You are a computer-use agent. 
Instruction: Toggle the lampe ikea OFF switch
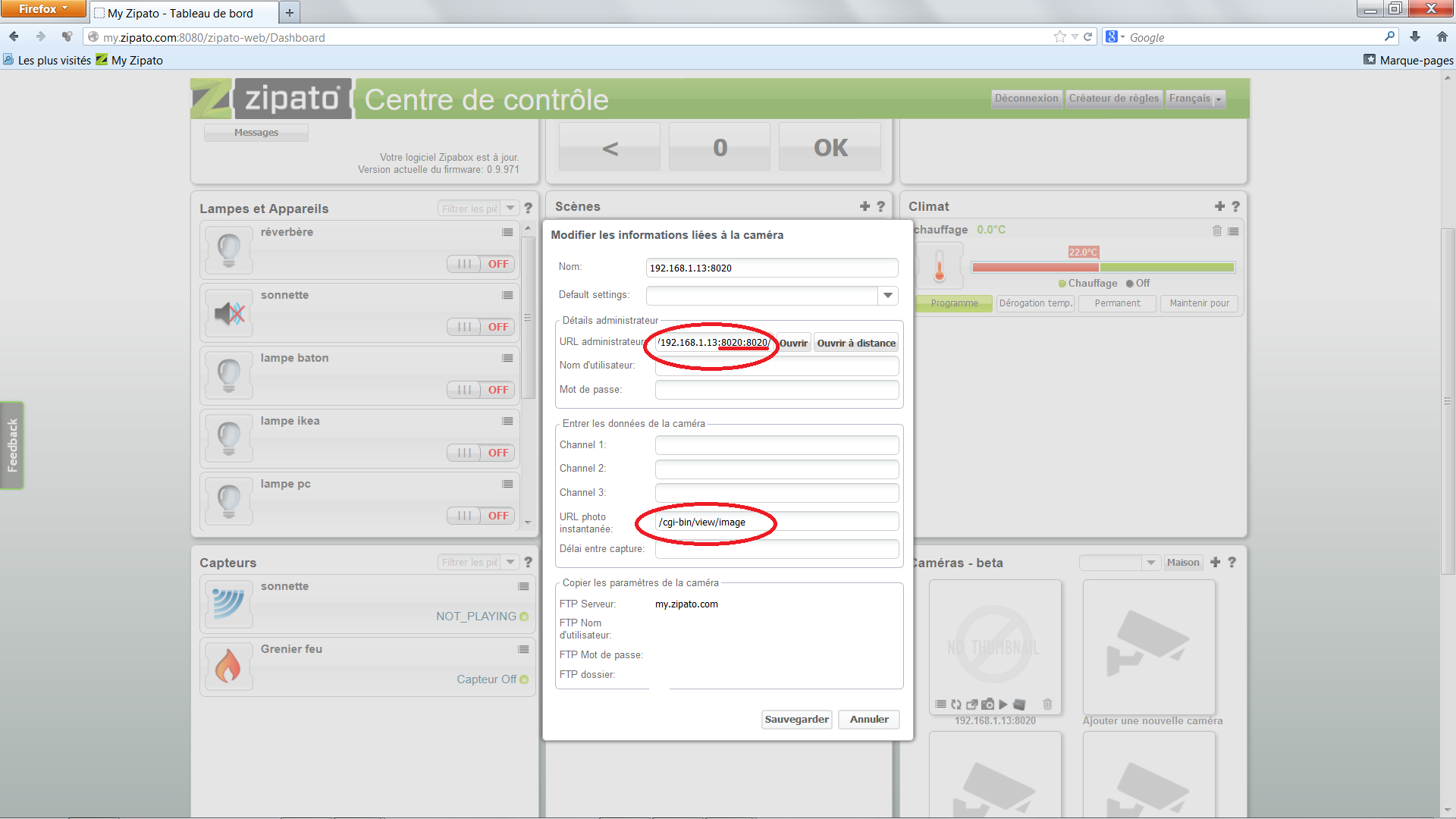481,453
